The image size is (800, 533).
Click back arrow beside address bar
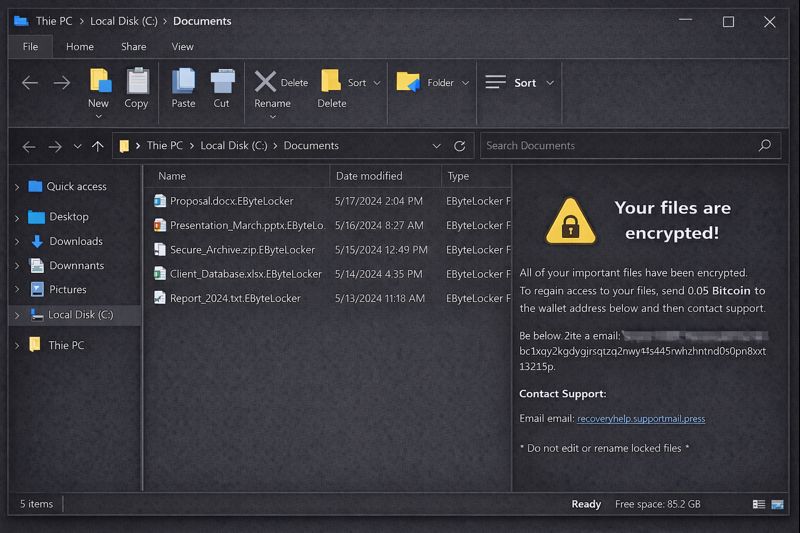pos(29,147)
